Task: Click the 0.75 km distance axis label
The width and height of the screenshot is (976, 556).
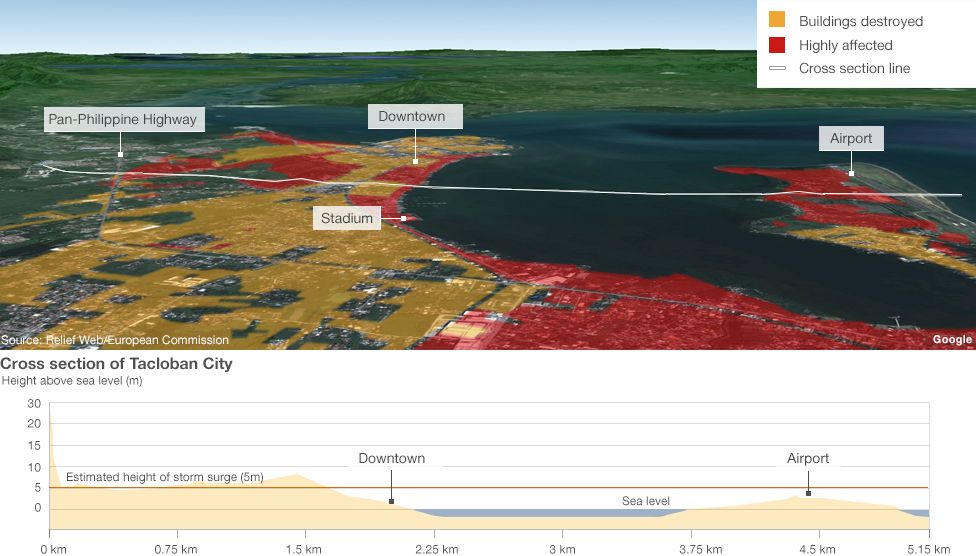Action: tap(176, 549)
